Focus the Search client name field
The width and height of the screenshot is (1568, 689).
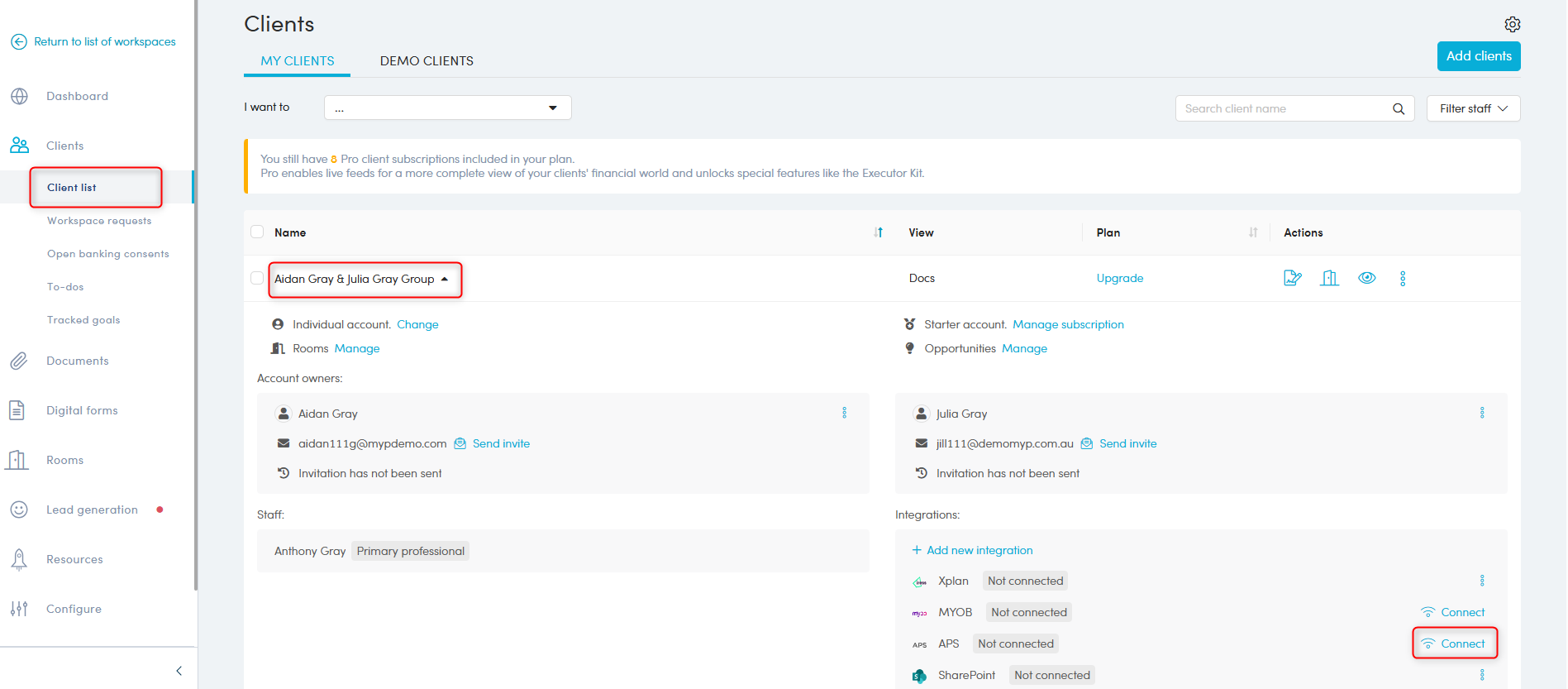1281,108
